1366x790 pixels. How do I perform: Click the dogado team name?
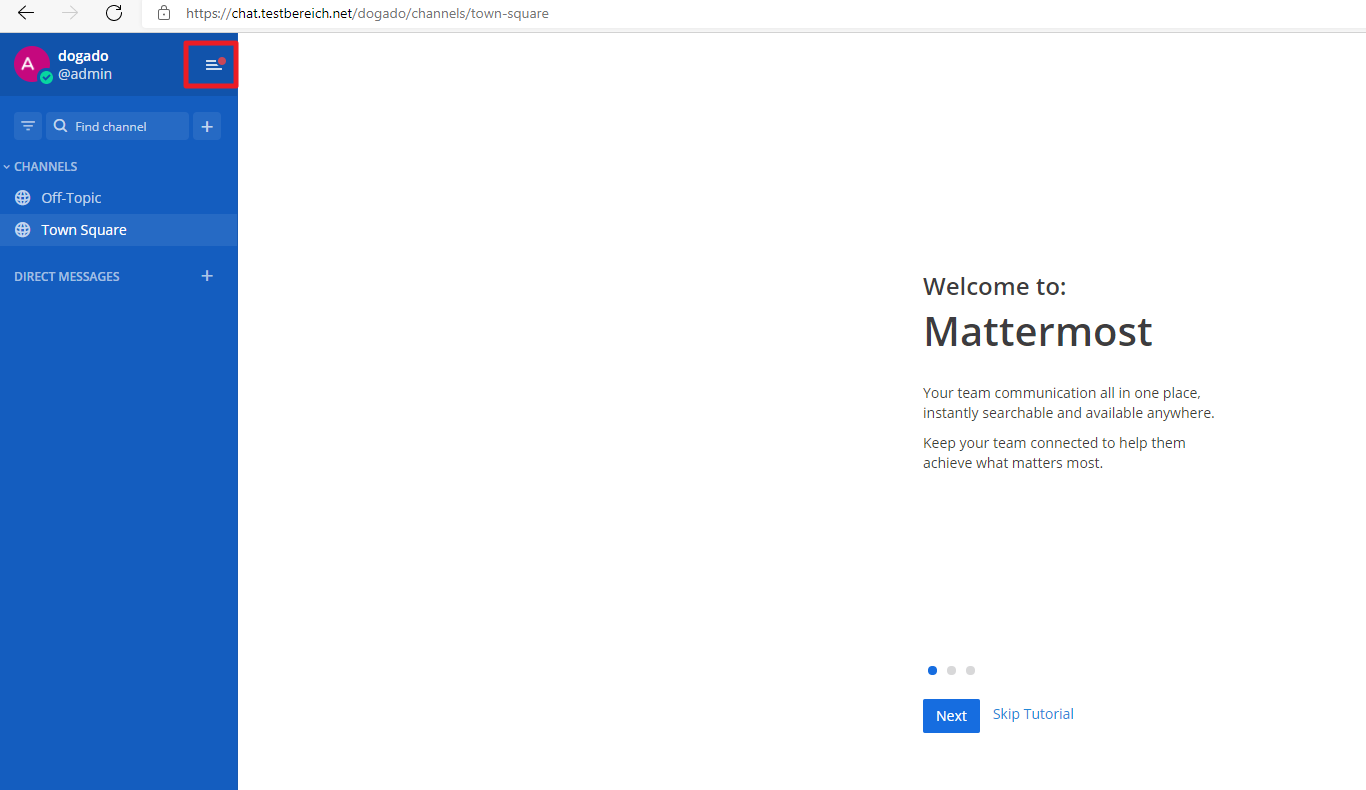point(83,56)
